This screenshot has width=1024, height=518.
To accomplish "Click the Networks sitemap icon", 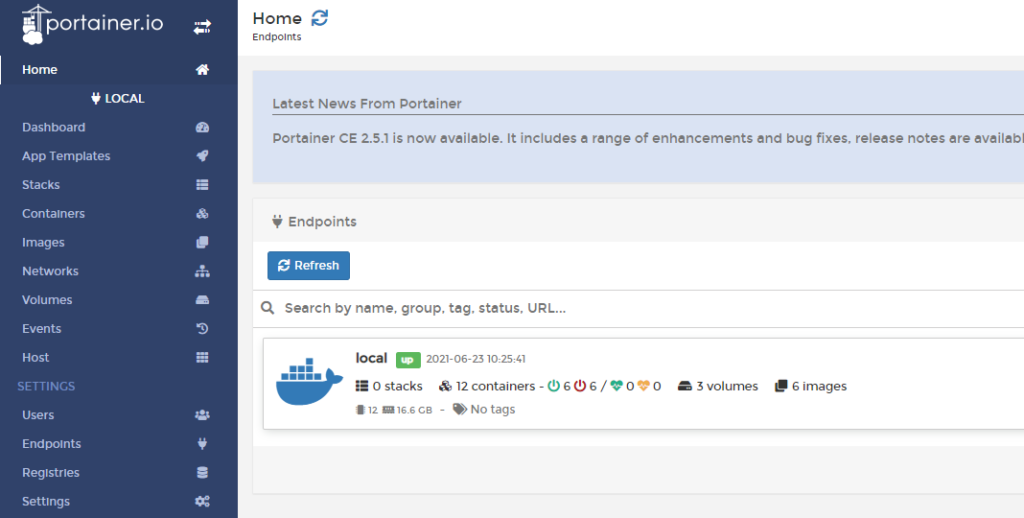I will tap(202, 272).
